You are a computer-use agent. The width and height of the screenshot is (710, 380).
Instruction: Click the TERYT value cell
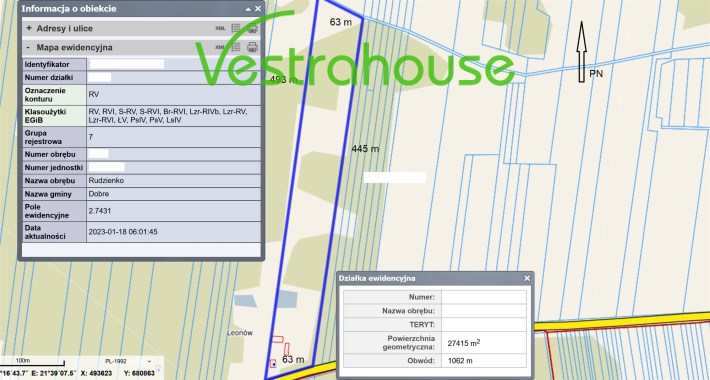point(484,324)
